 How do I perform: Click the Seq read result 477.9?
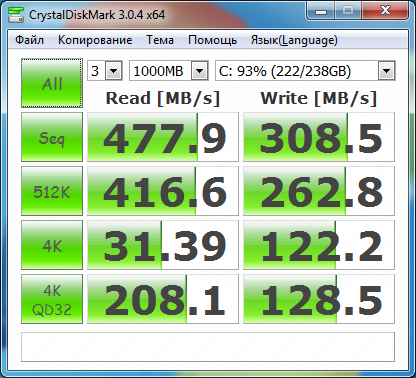coord(163,137)
